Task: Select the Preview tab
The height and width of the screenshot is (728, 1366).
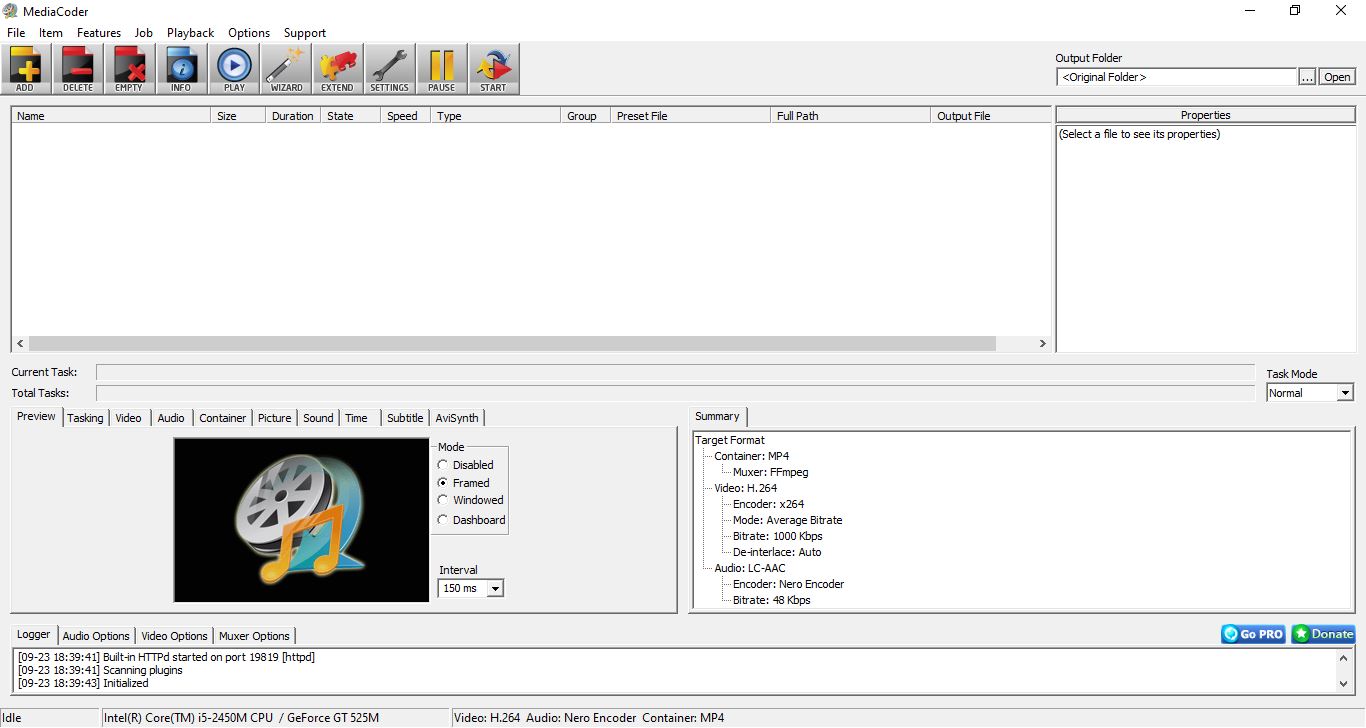Action: 36,416
